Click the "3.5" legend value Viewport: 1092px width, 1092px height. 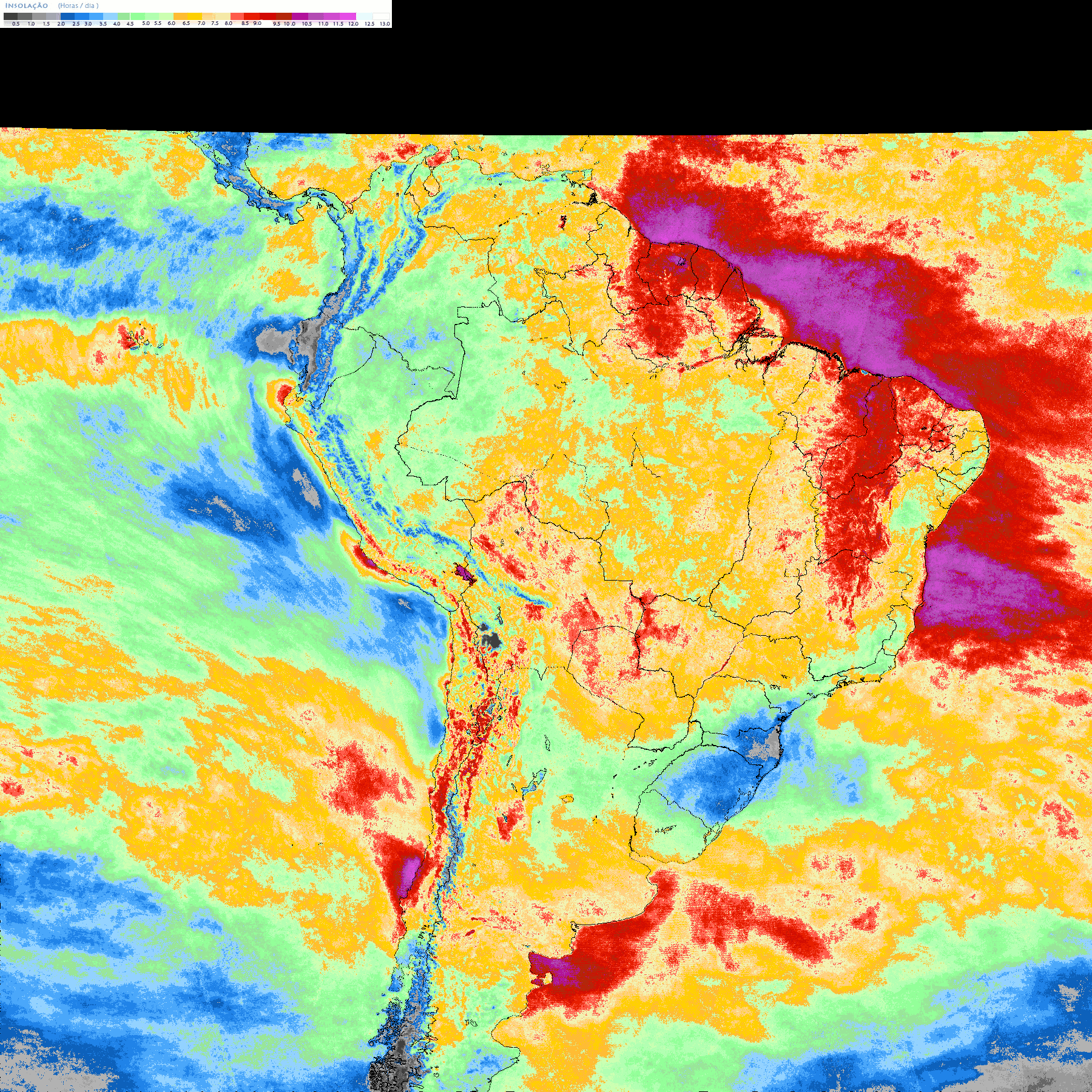(103, 24)
